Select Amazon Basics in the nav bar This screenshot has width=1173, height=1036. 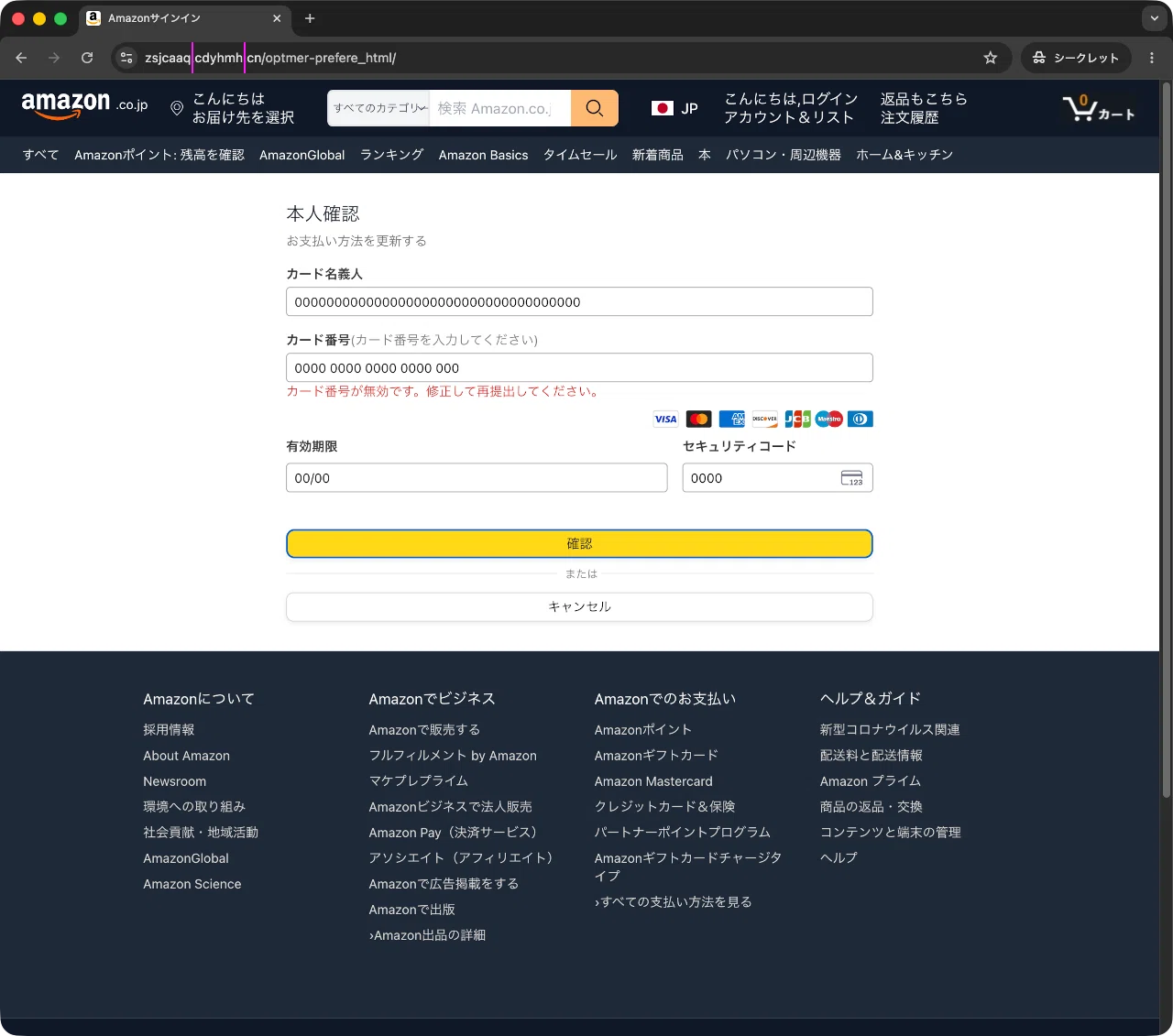tap(483, 155)
